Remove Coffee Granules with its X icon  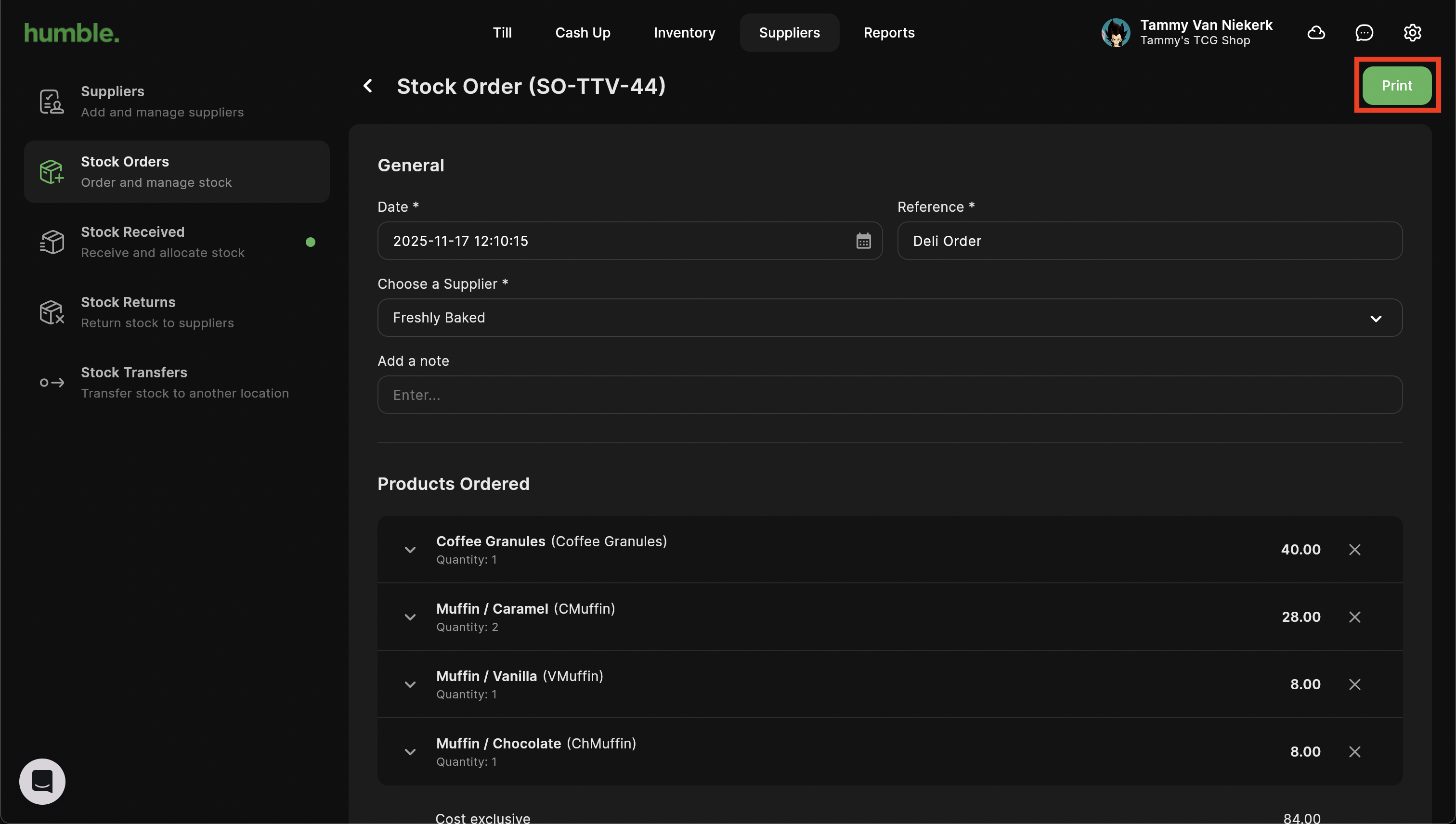tap(1355, 550)
